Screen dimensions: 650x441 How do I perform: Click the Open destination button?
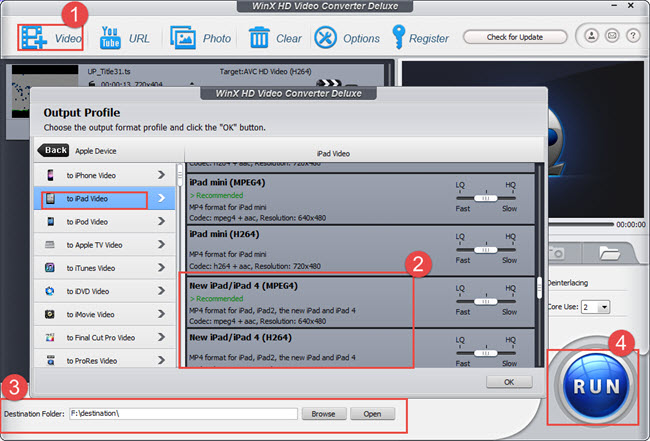coord(372,414)
